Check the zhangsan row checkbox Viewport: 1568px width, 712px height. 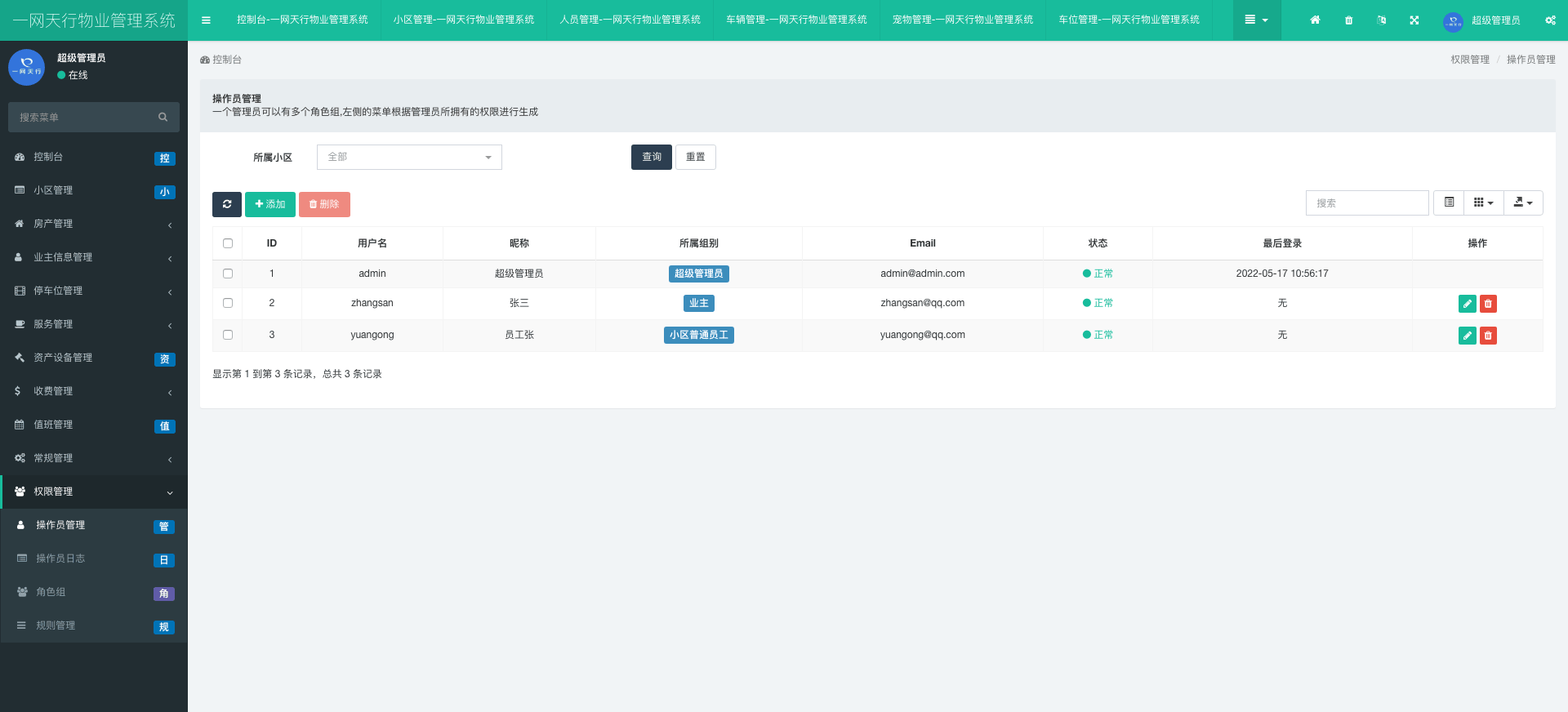pyautogui.click(x=228, y=303)
